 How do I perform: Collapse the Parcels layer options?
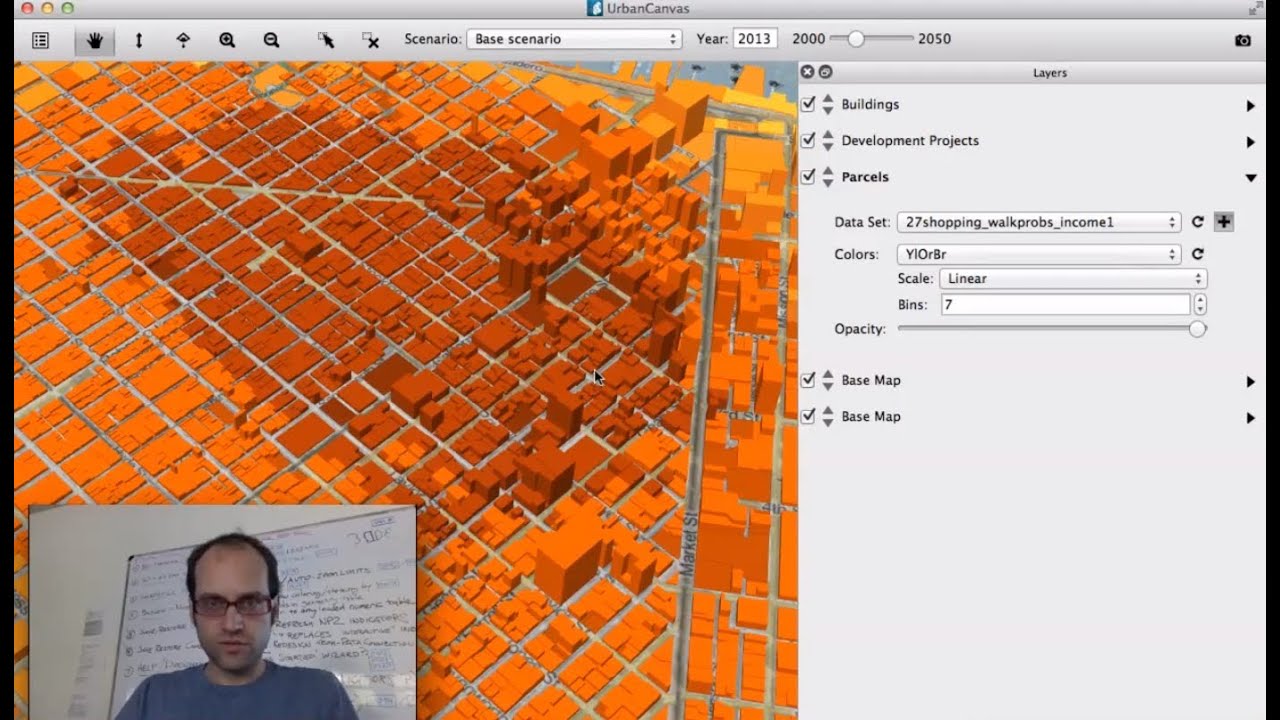click(1250, 178)
